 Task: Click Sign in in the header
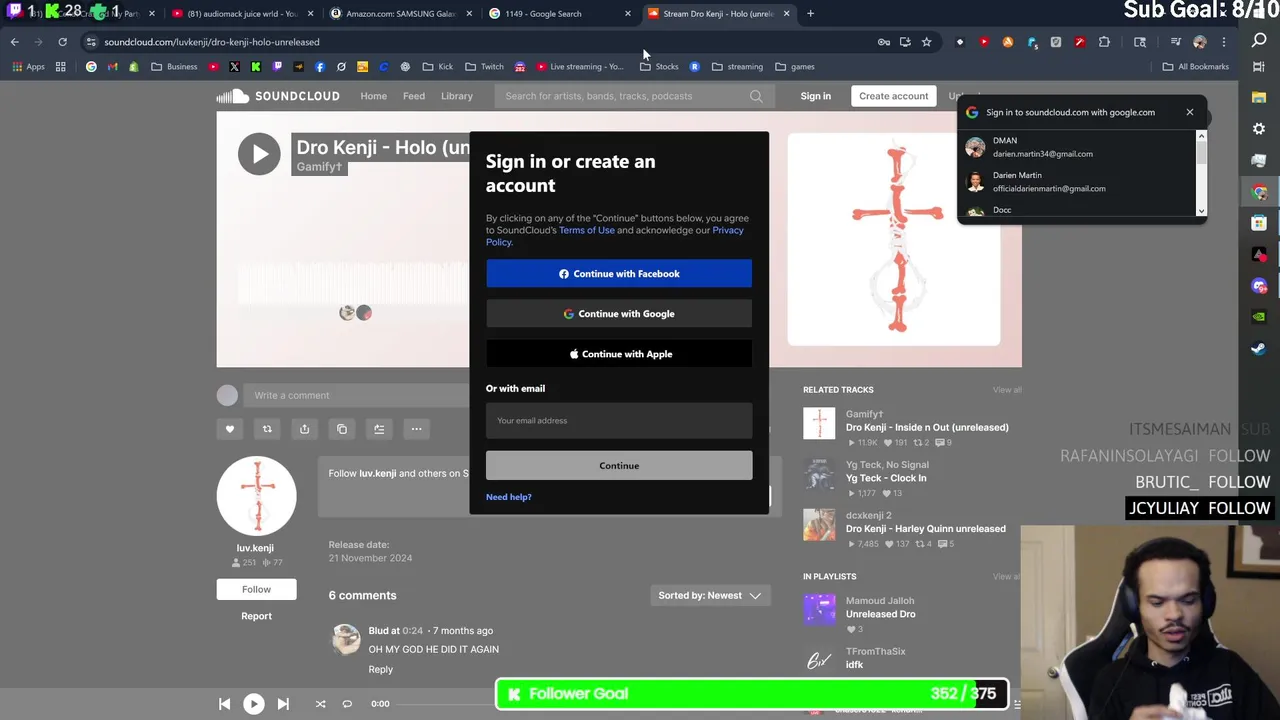coord(815,96)
